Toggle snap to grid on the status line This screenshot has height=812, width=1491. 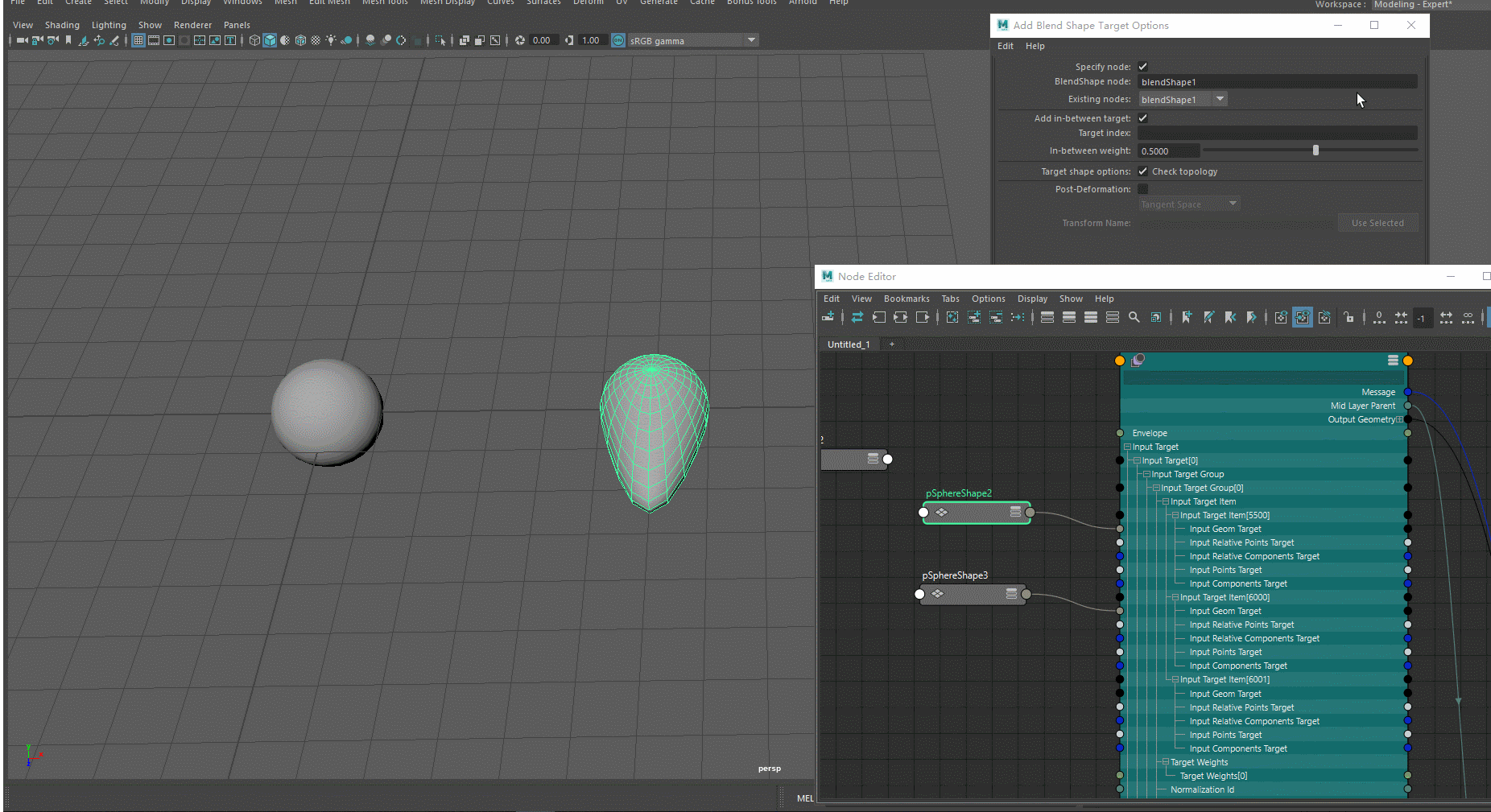(x=140, y=41)
